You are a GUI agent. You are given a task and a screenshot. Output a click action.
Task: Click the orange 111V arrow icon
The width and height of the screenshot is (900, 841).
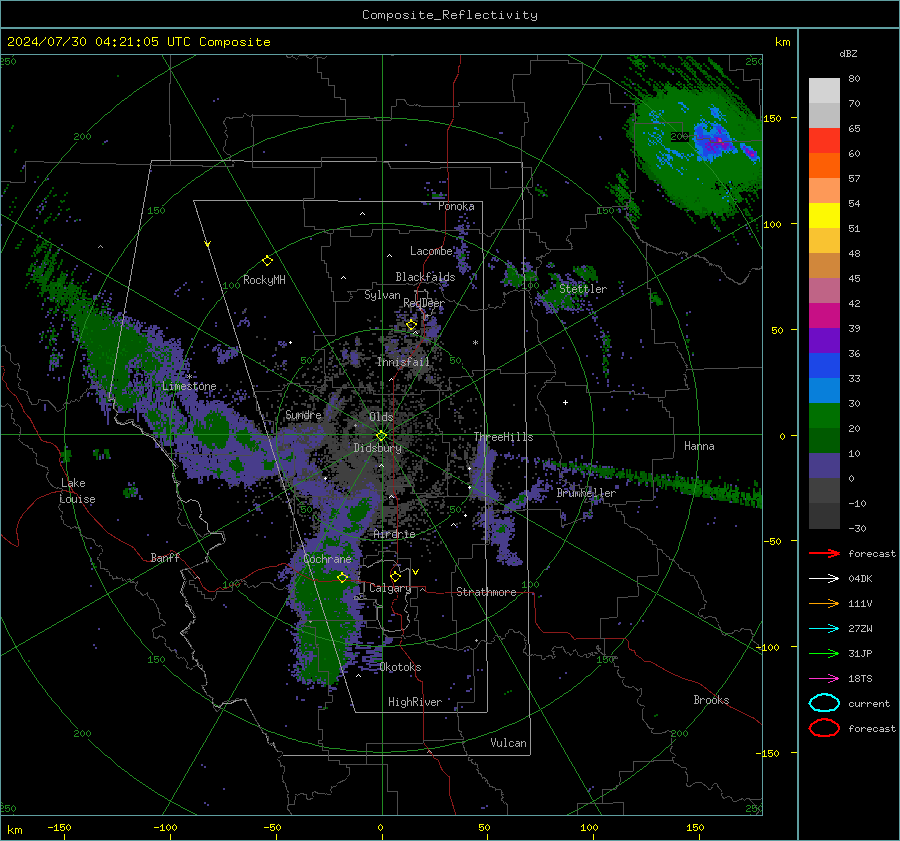[x=824, y=603]
